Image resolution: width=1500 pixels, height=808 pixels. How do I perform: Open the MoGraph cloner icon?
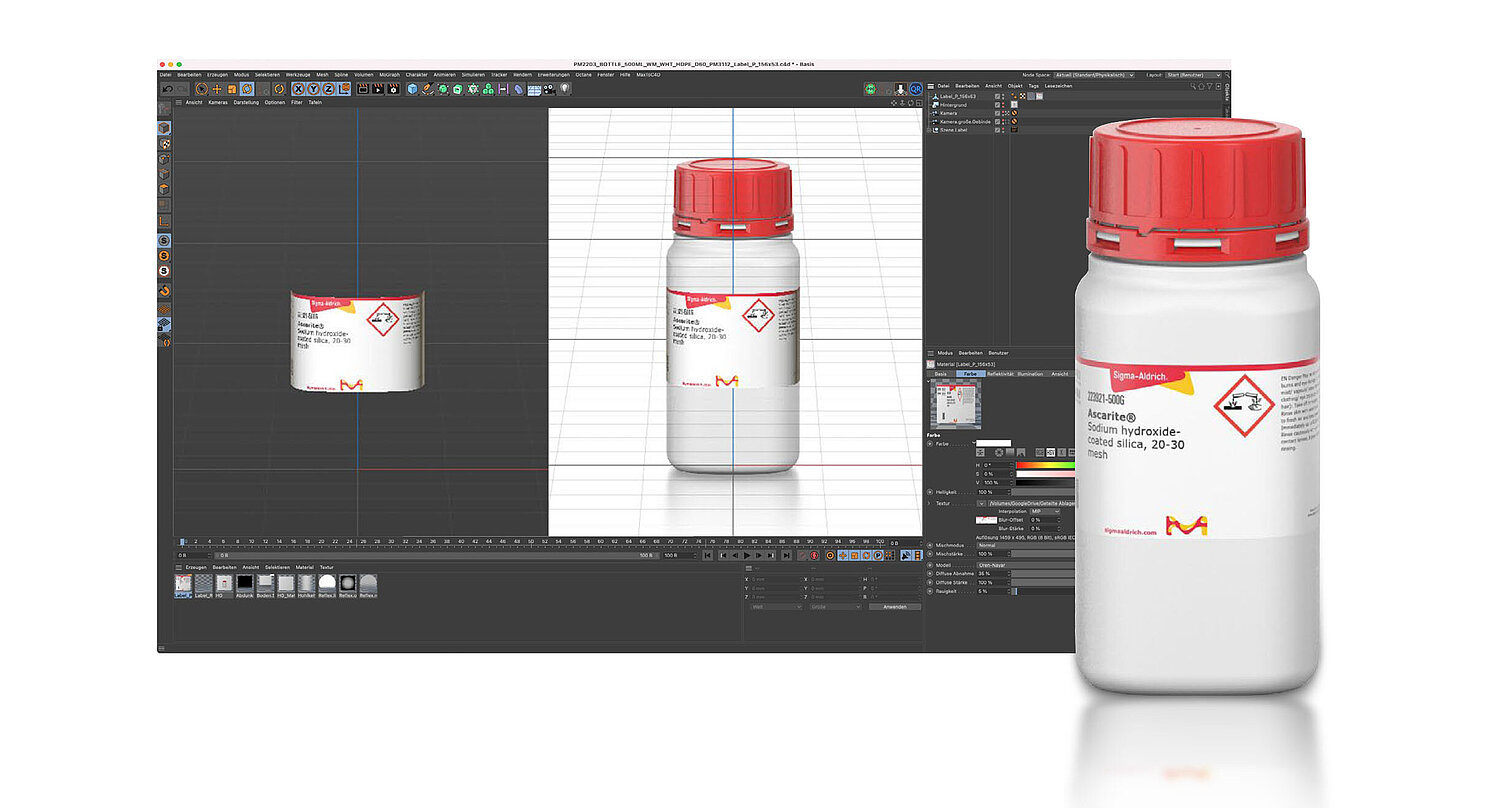pos(488,89)
